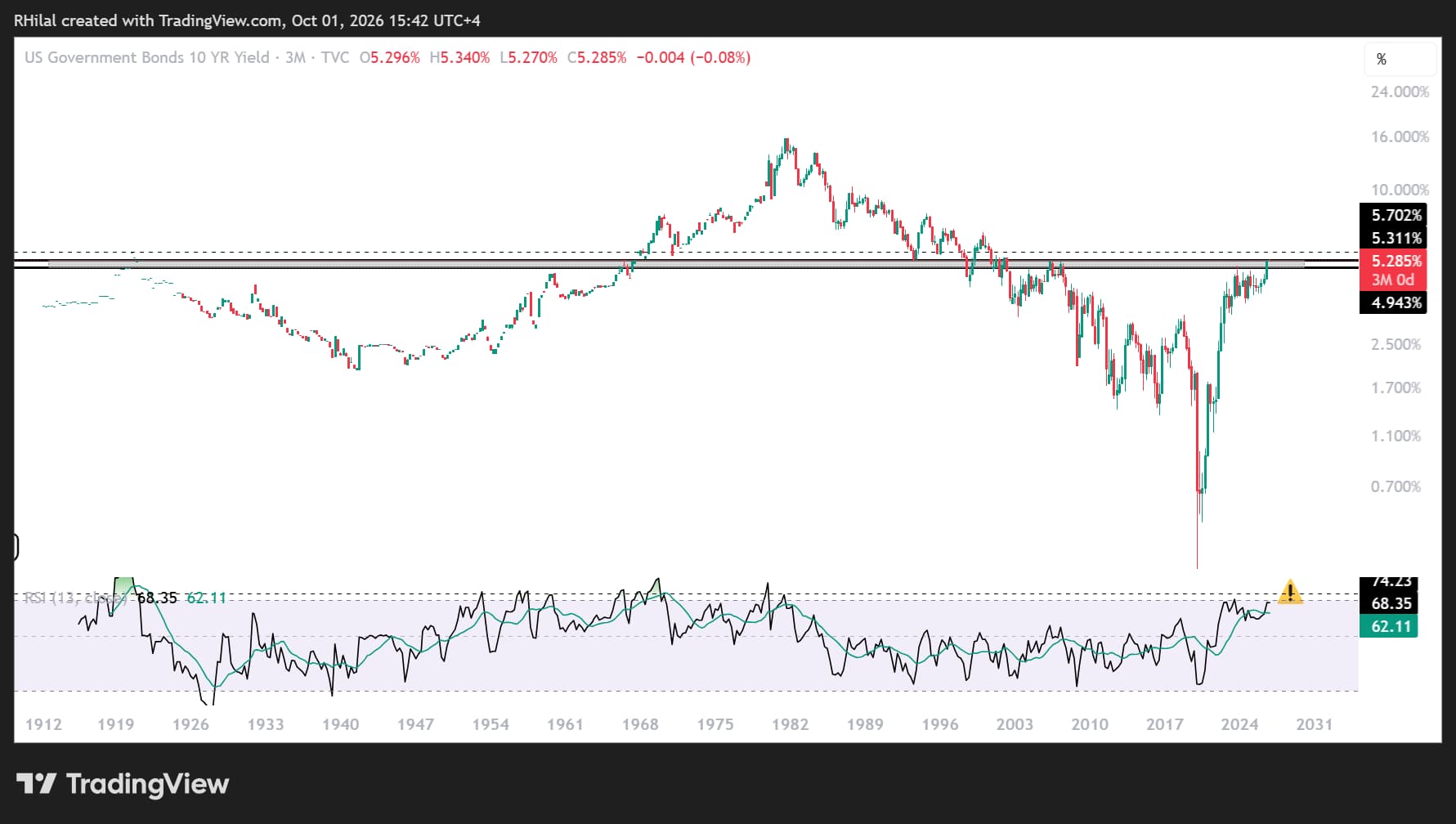Click the green 62.11 RSI average label
Image resolution: width=1456 pixels, height=824 pixels.
coord(1388,626)
